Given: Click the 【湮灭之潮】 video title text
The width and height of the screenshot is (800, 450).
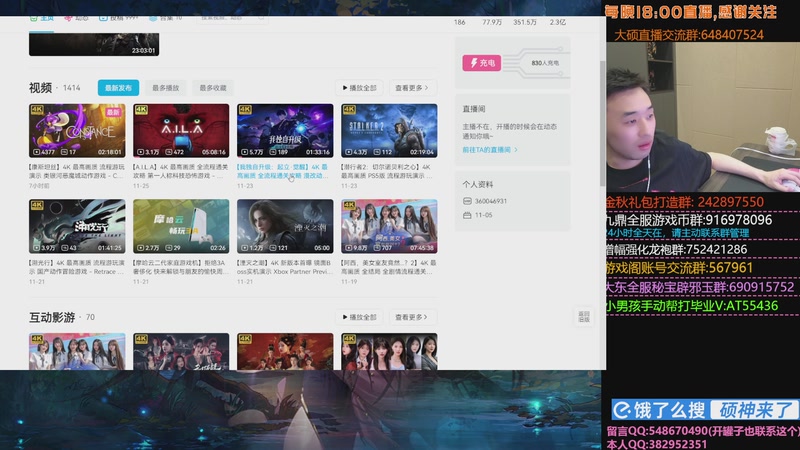Looking at the screenshot, I should click(x=284, y=267).
